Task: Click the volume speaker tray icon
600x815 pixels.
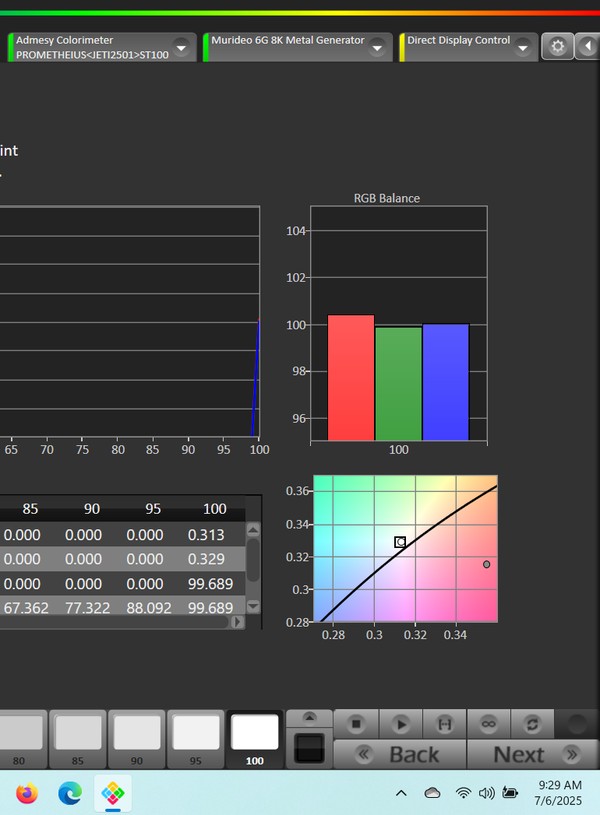Action: click(x=486, y=793)
